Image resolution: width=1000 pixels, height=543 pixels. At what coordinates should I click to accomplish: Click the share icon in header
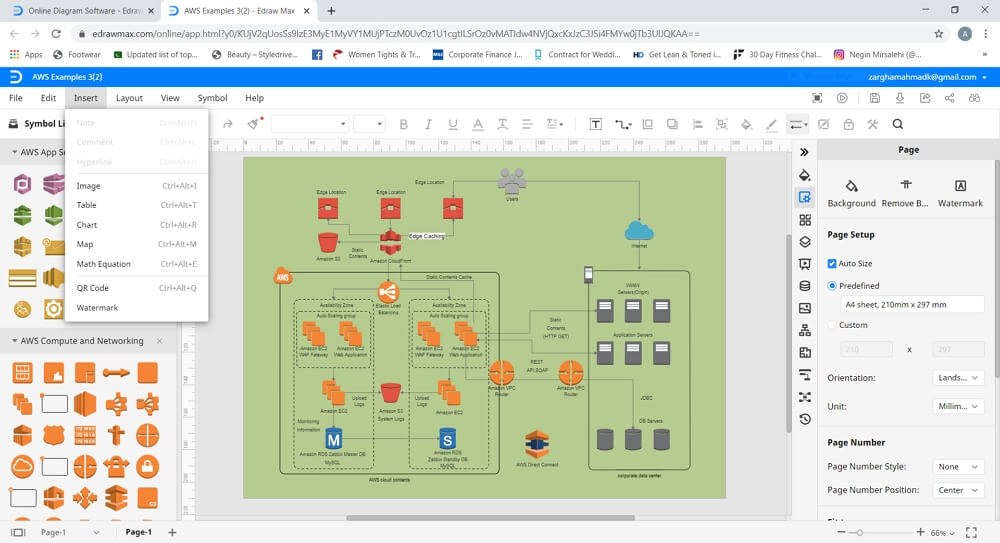pos(950,98)
